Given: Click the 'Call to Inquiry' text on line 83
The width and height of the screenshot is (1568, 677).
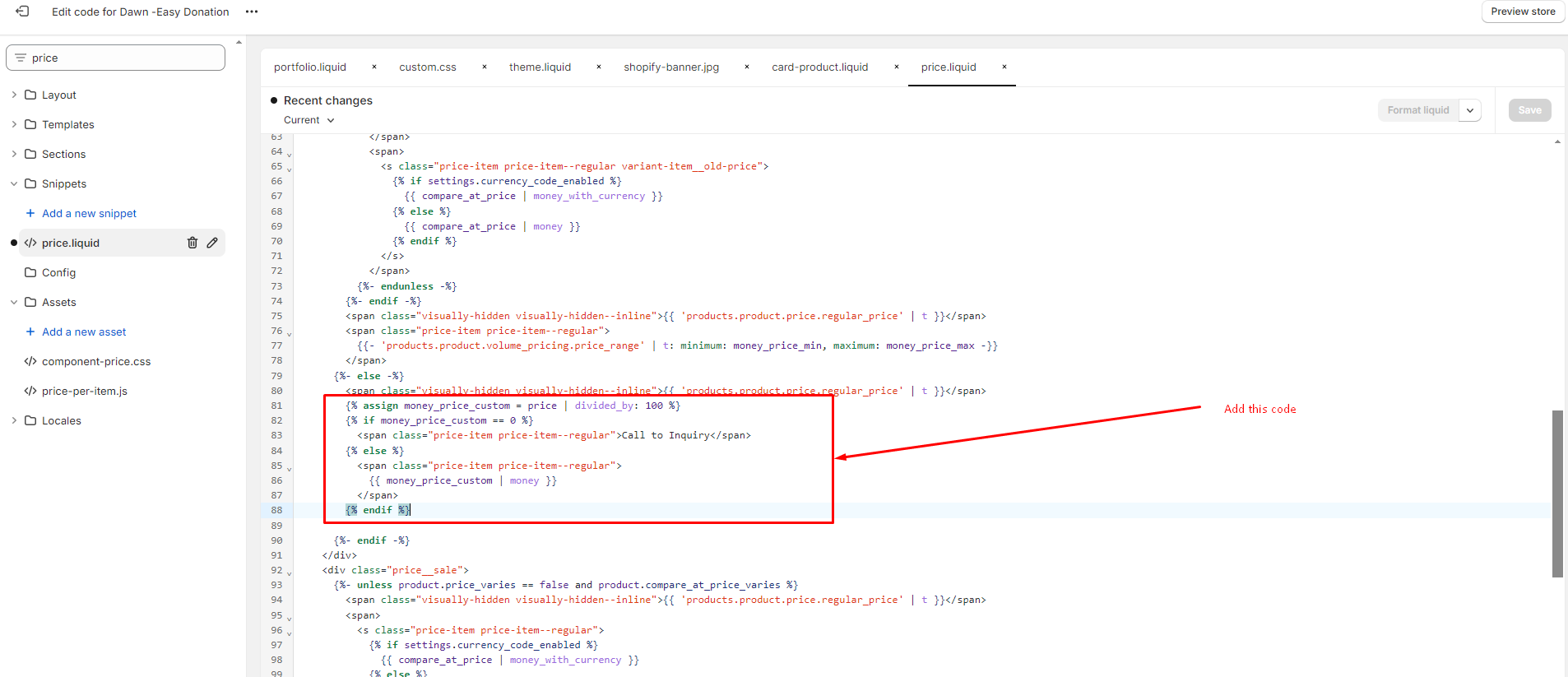Looking at the screenshot, I should [666, 435].
